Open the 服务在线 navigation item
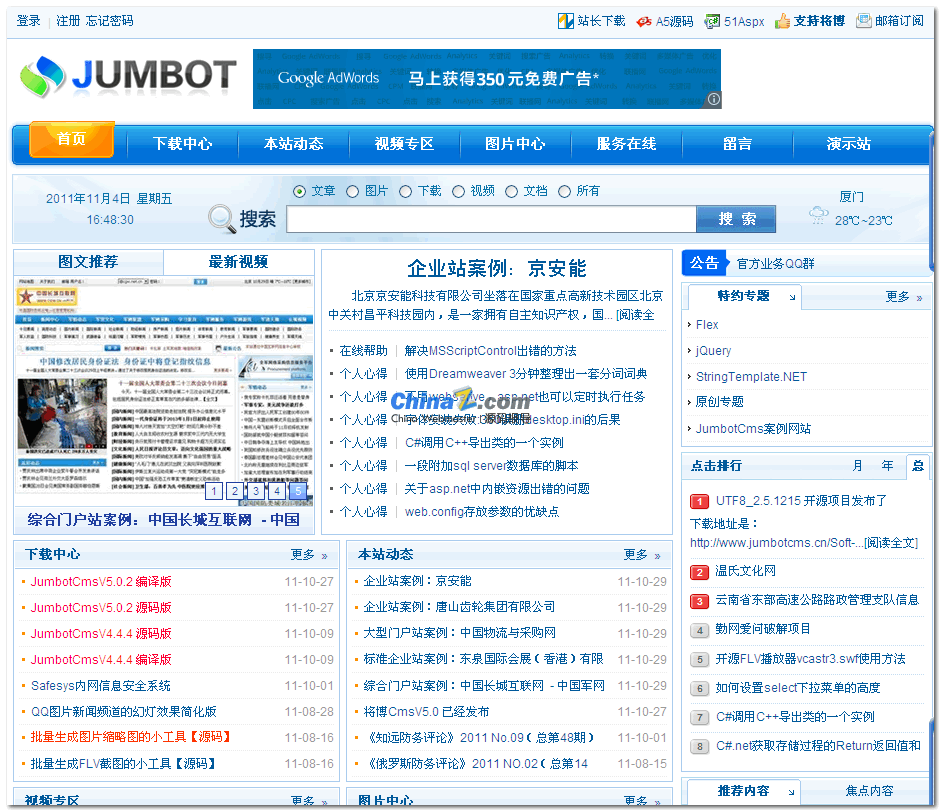The image size is (941, 812). point(626,144)
